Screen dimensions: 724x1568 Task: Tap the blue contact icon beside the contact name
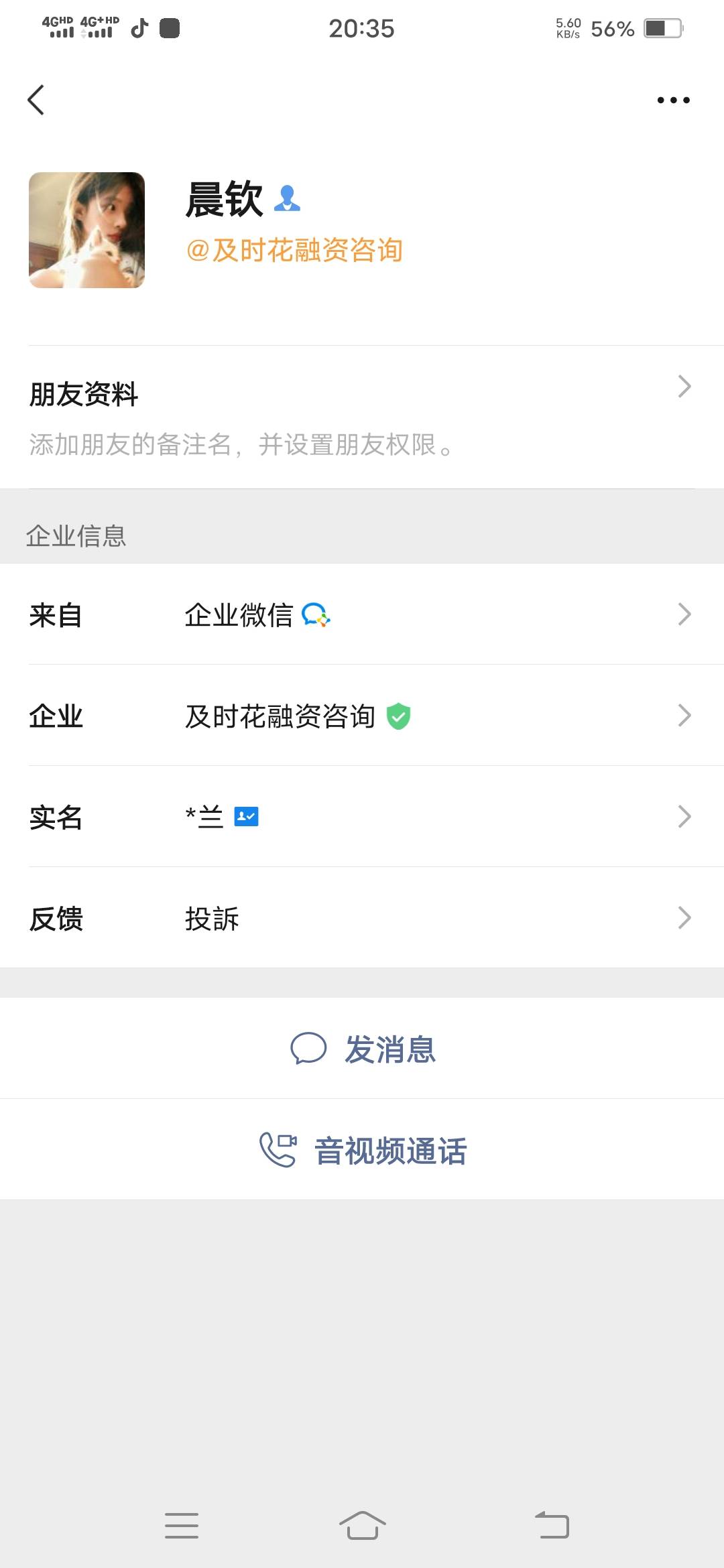coord(287,199)
